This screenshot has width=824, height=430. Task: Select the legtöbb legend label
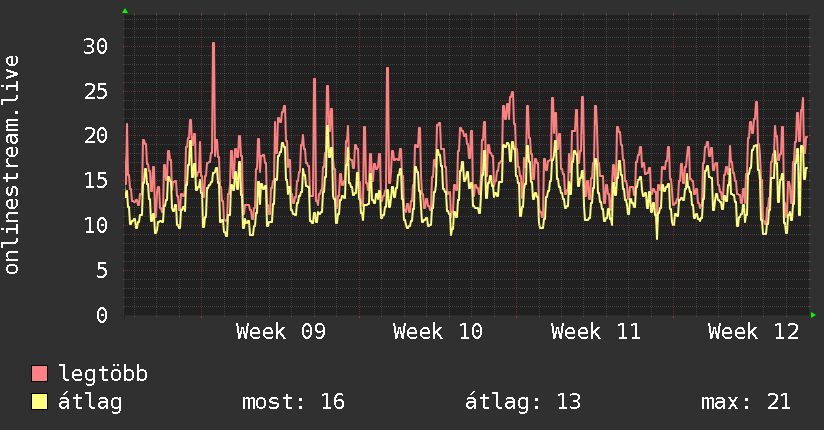103,374
